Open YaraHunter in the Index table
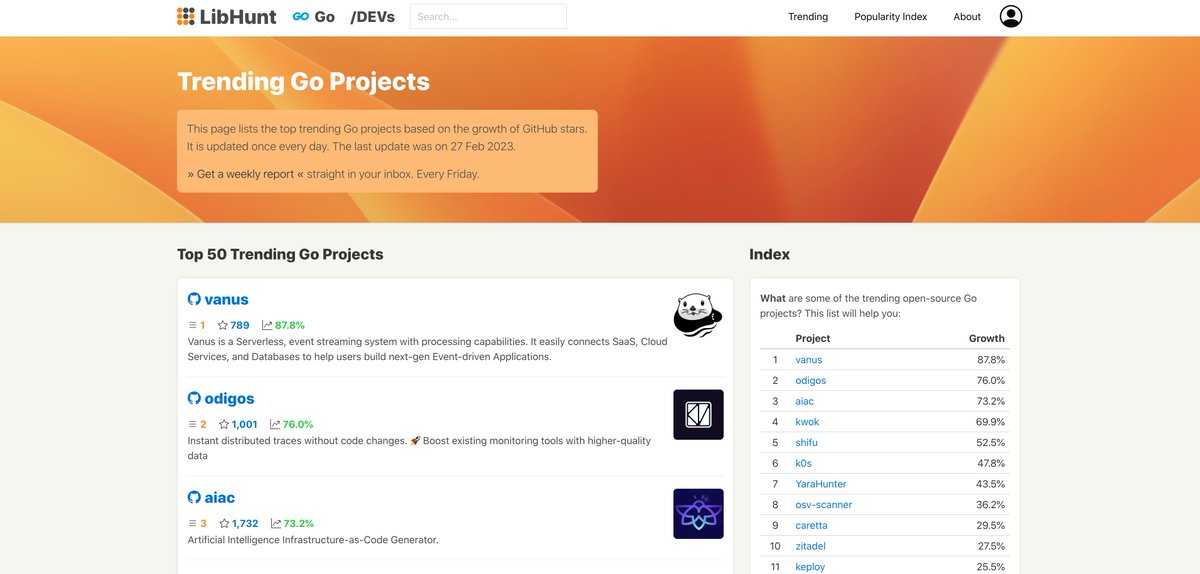Viewport: 1200px width, 574px height. [x=821, y=484]
